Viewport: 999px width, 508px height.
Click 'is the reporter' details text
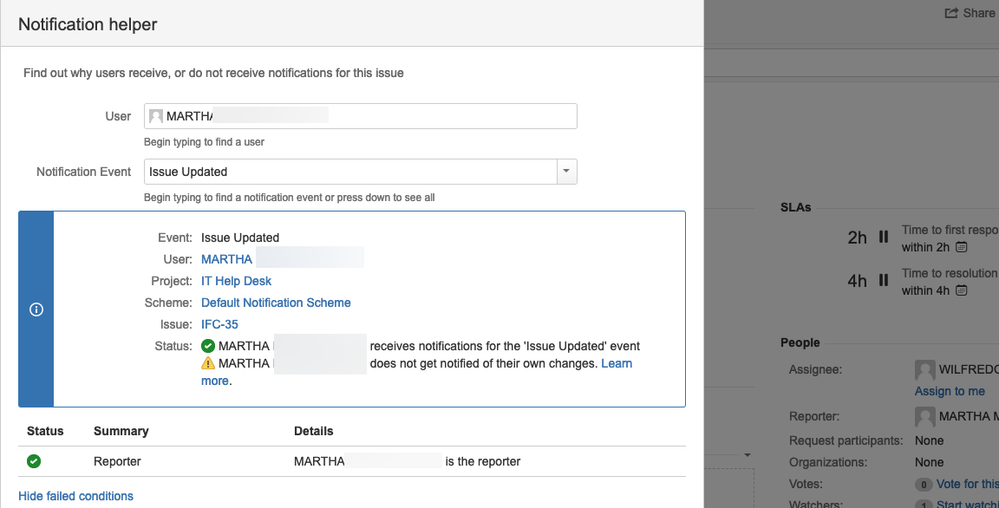click(x=483, y=461)
